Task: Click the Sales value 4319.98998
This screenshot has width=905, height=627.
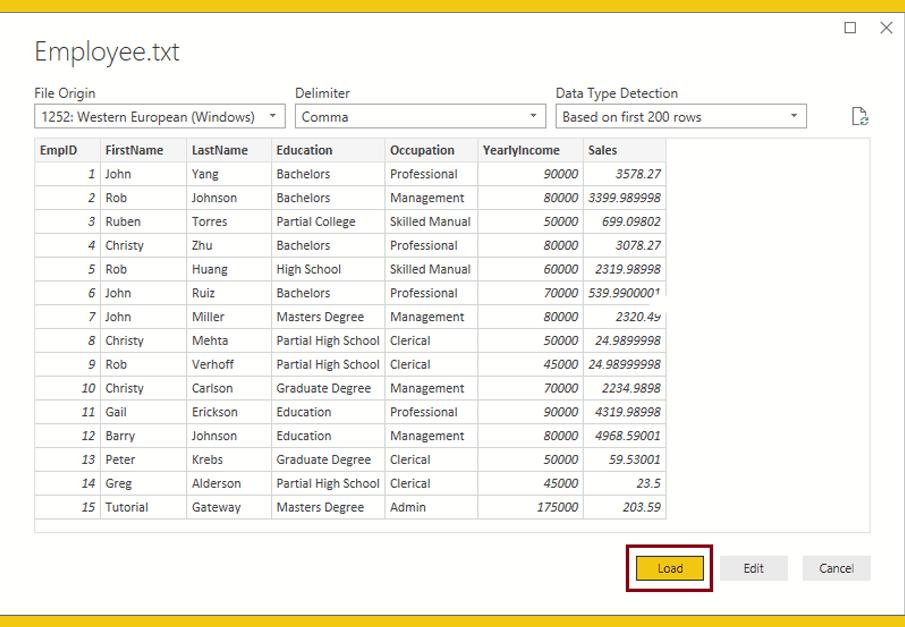Action: pos(624,412)
